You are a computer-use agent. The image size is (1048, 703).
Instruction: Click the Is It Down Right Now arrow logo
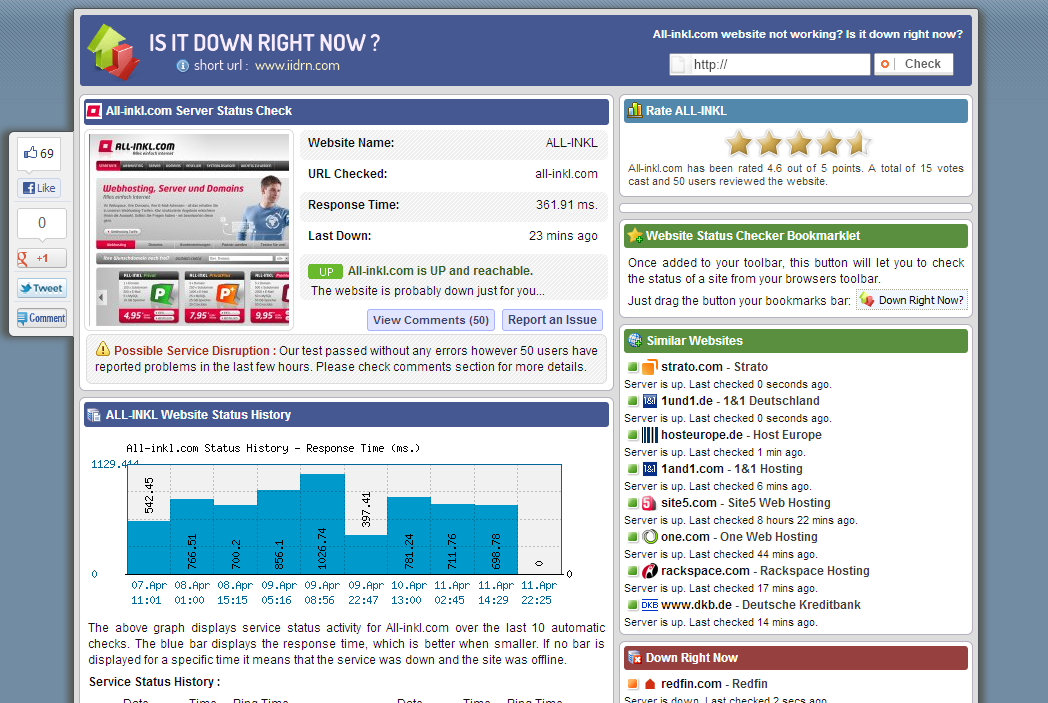tap(112, 52)
